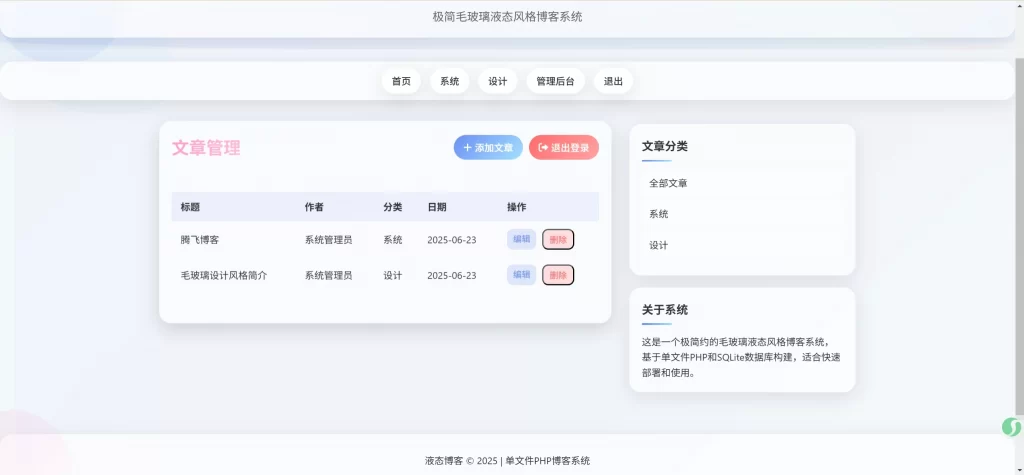The height and width of the screenshot is (475, 1024).
Task: Click the 操作 column header
Action: tap(517, 207)
